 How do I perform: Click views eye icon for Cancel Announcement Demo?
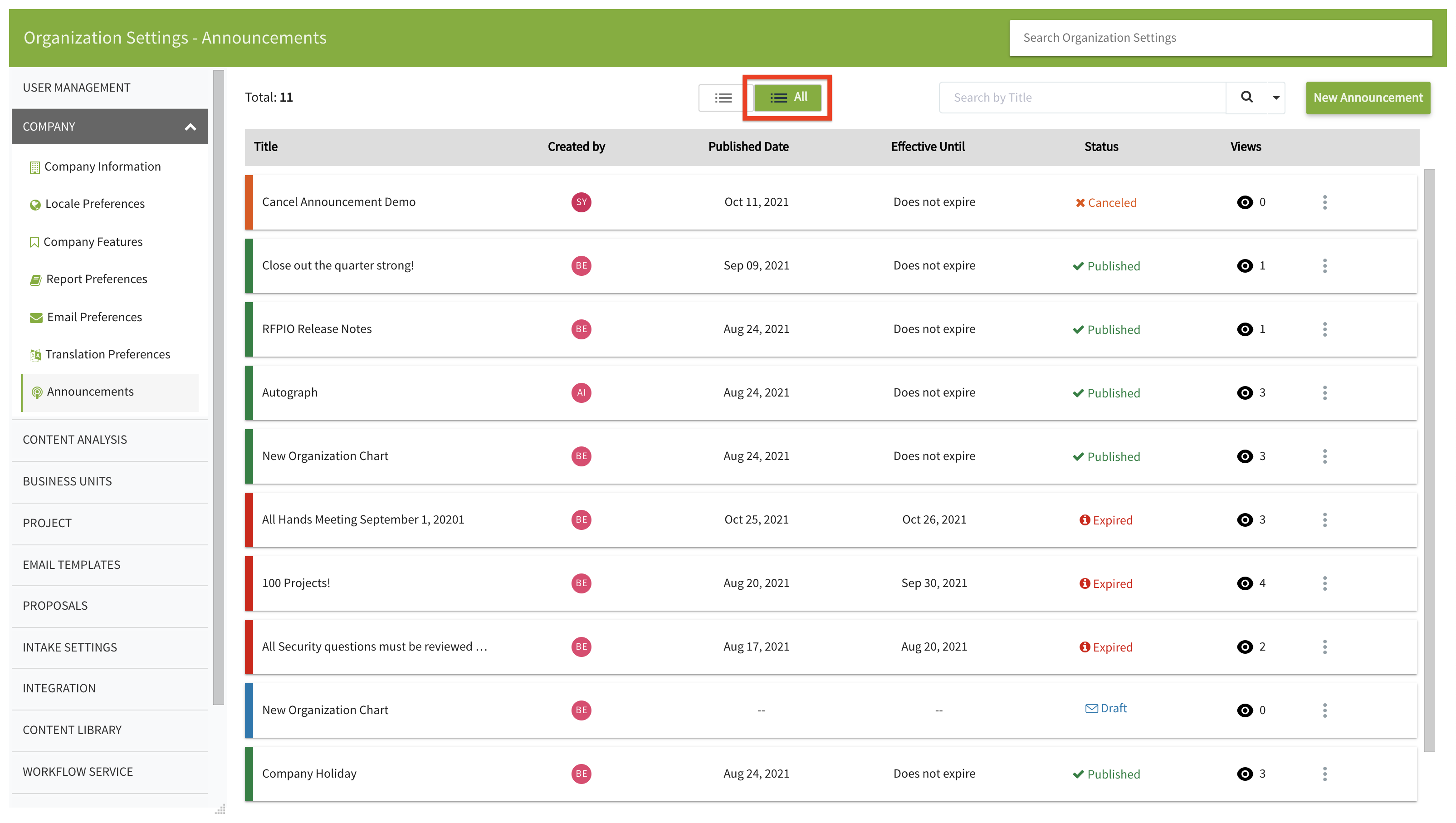point(1245,202)
